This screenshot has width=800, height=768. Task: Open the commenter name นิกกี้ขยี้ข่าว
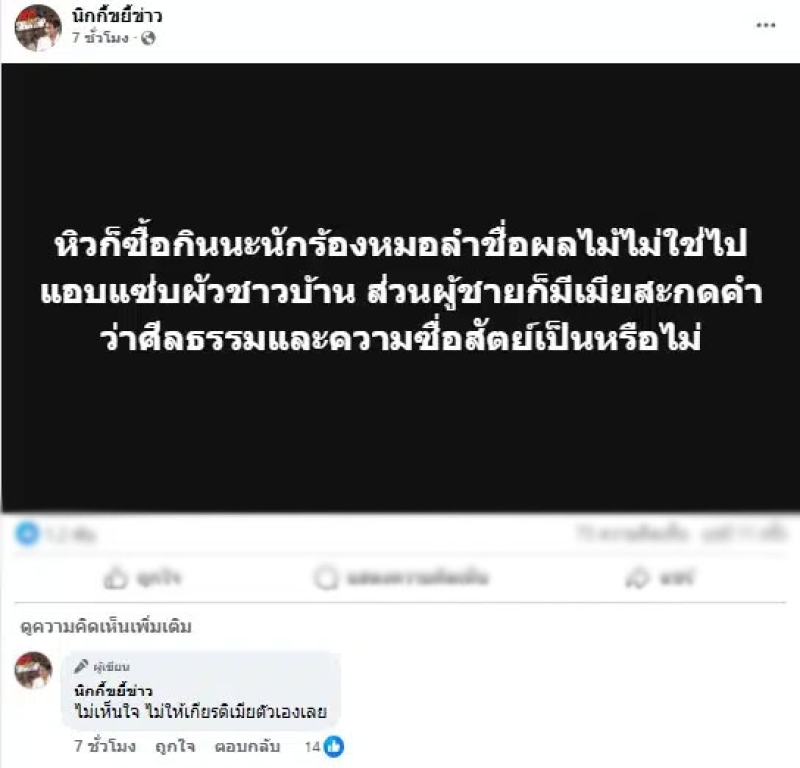click(x=113, y=690)
